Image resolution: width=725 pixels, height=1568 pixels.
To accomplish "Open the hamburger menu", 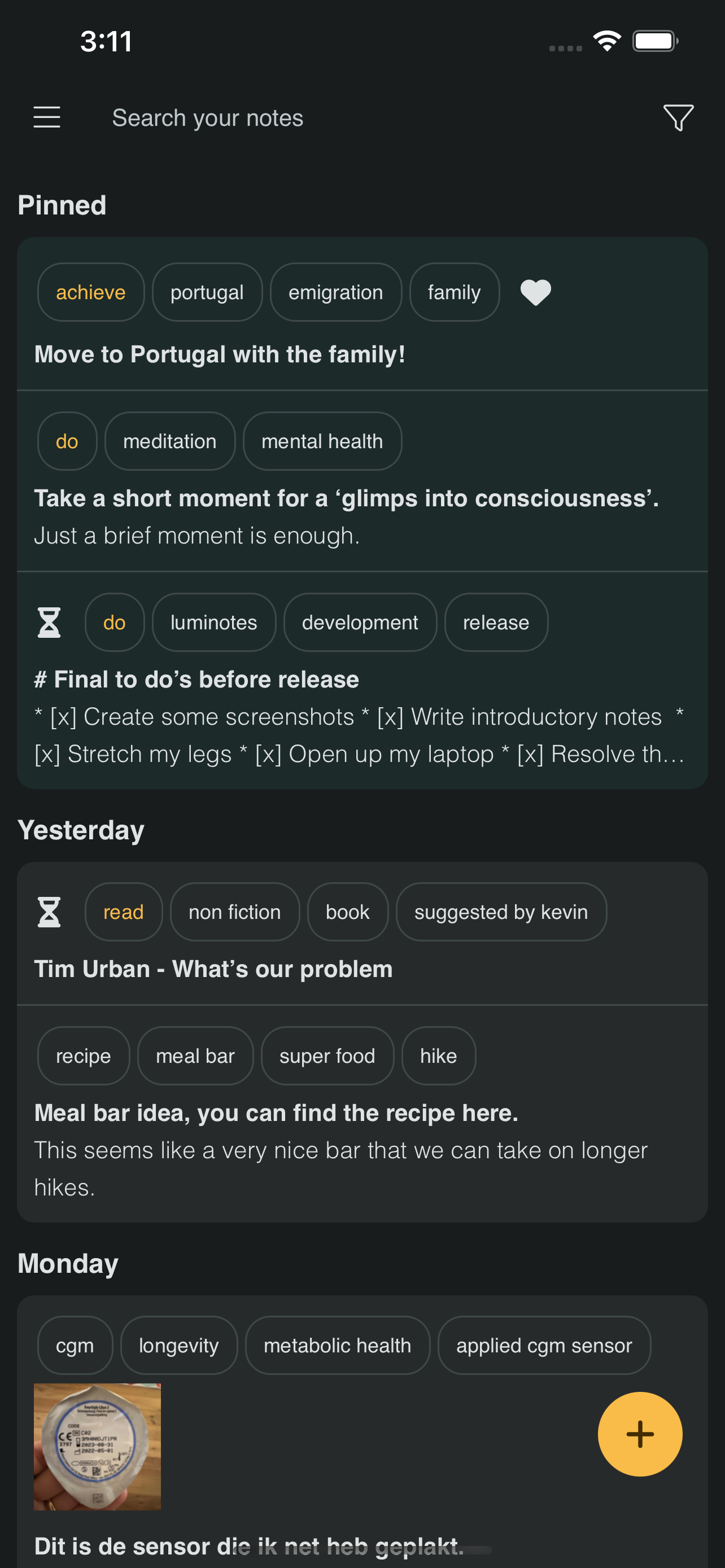I will coord(47,117).
